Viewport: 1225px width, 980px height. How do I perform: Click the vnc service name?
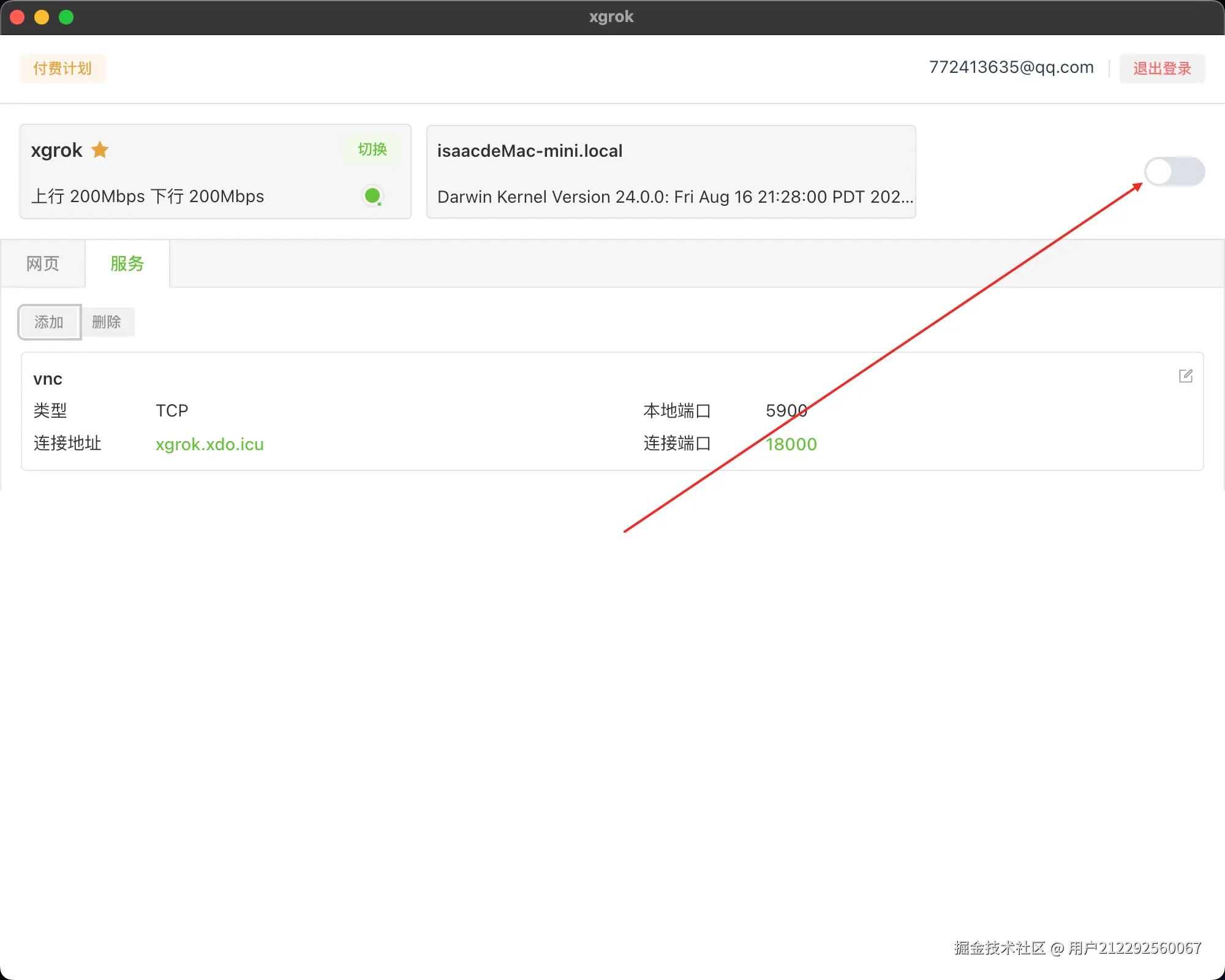tap(48, 379)
